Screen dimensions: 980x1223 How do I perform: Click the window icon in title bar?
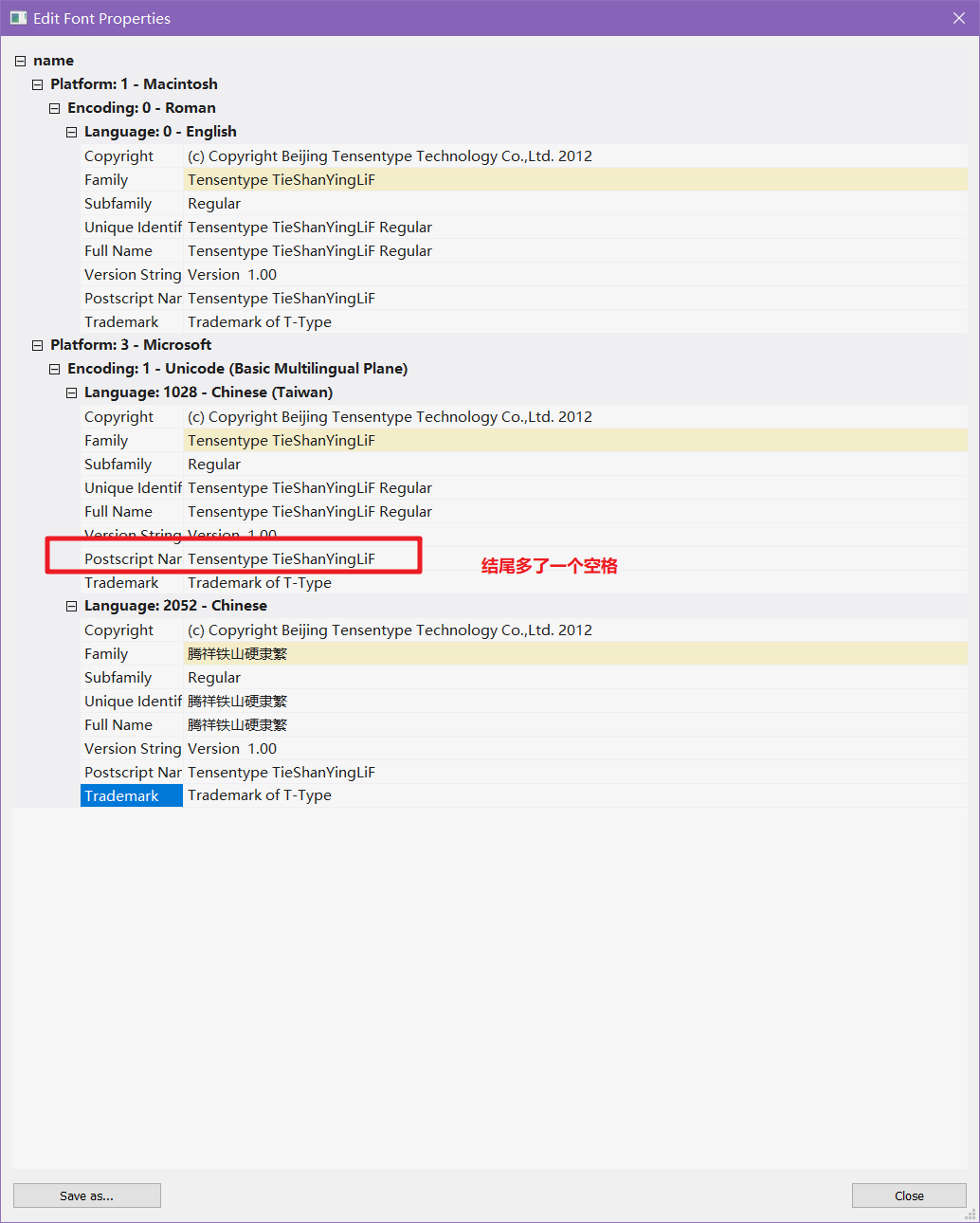[x=18, y=18]
